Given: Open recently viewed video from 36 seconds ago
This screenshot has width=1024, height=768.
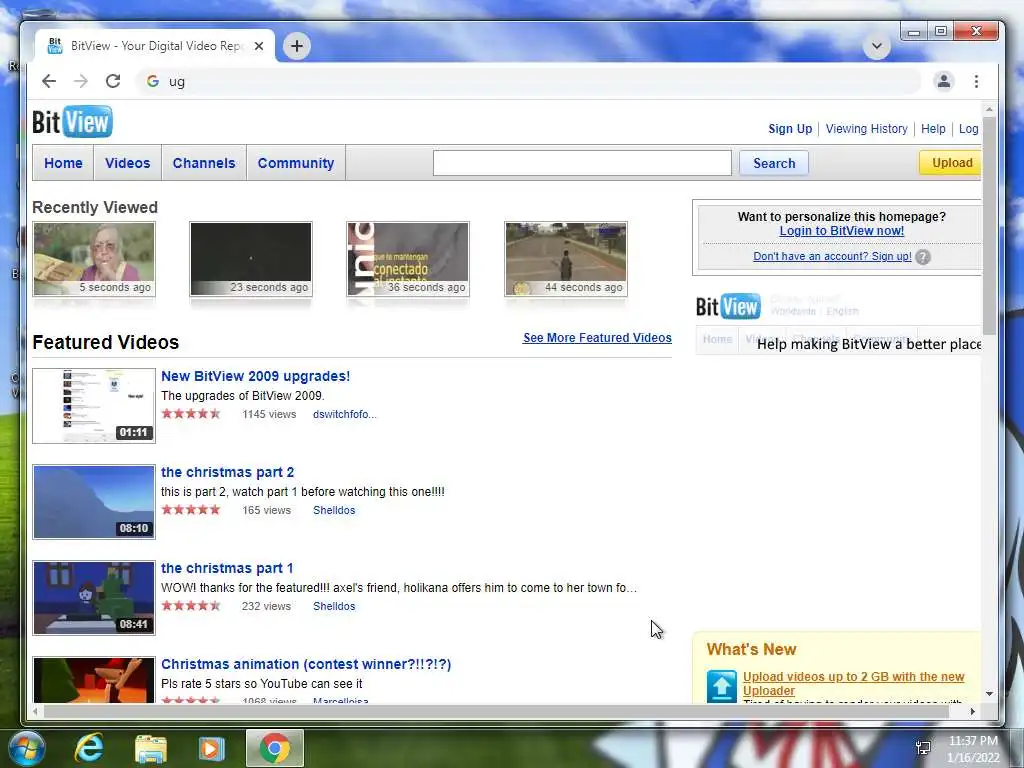Looking at the screenshot, I should tap(408, 259).
